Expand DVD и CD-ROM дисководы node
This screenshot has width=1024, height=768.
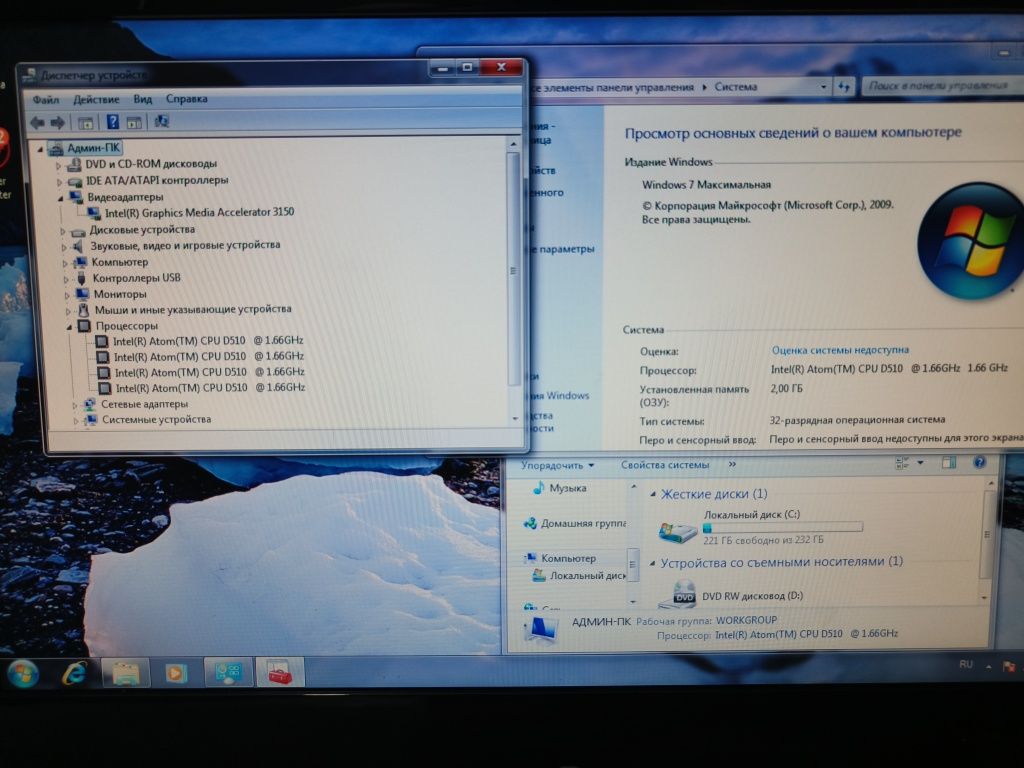pyautogui.click(x=58, y=166)
